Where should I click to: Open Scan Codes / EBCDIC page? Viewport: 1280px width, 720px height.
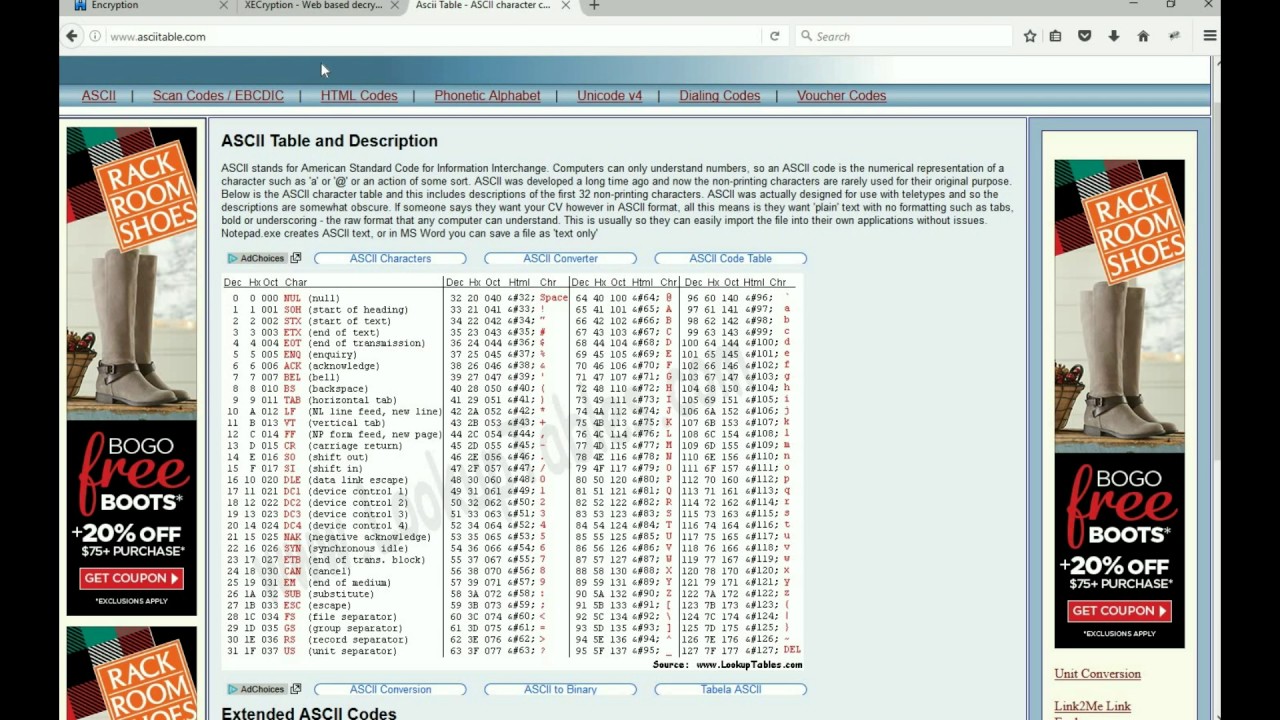click(218, 96)
